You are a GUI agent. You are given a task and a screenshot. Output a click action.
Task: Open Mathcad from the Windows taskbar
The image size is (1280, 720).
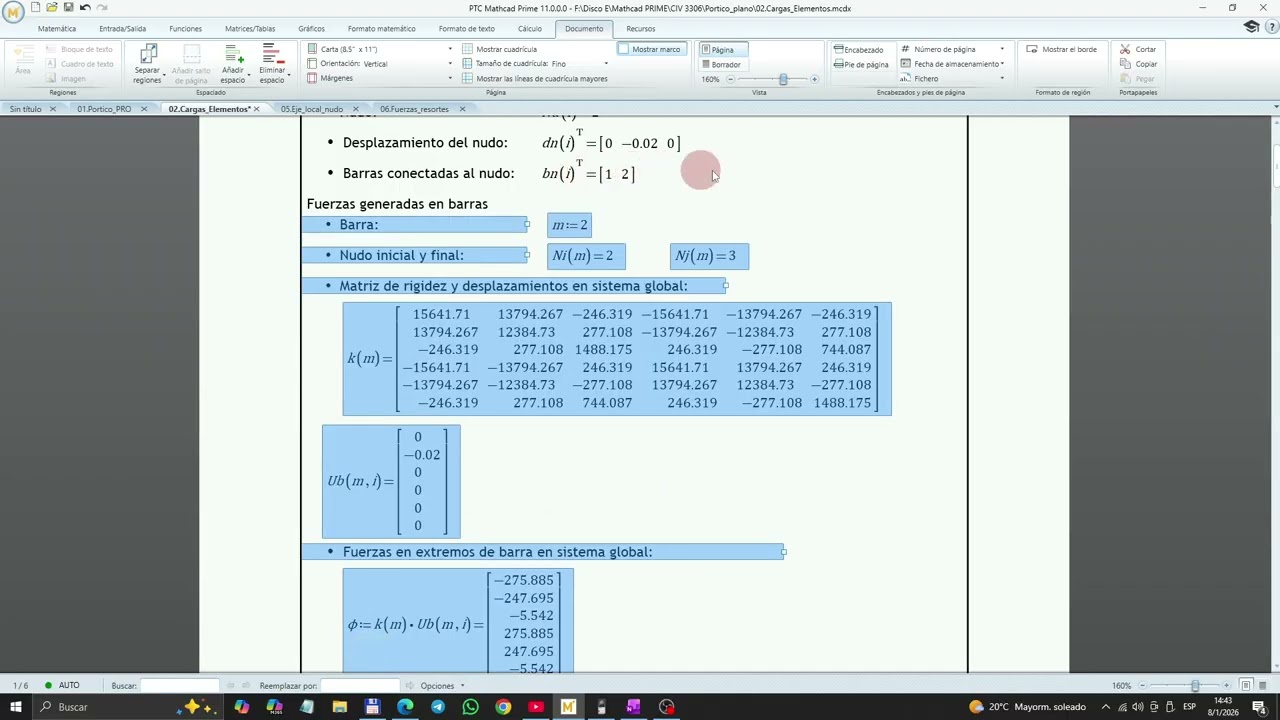(568, 707)
